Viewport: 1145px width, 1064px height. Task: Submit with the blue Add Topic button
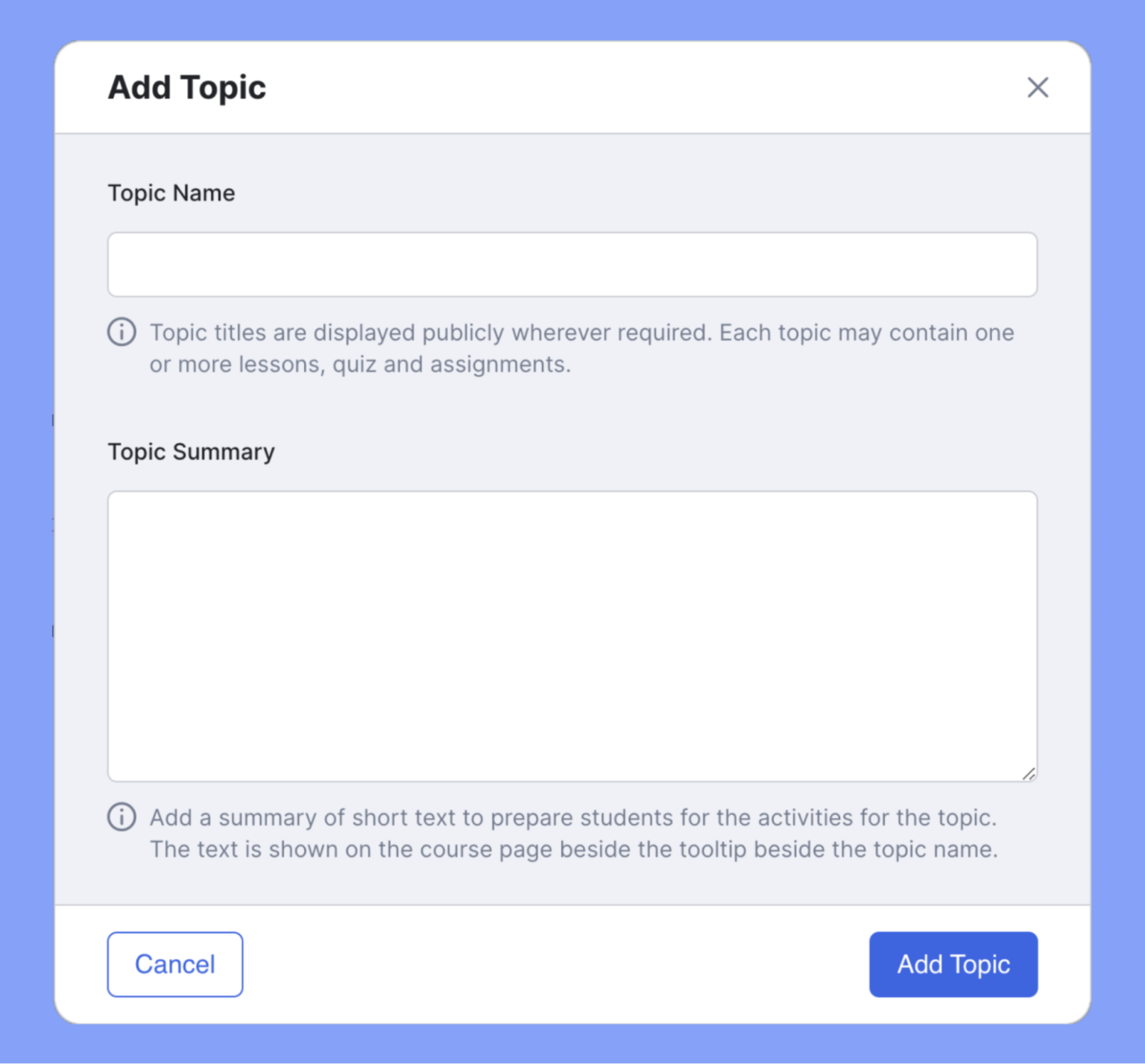(953, 964)
